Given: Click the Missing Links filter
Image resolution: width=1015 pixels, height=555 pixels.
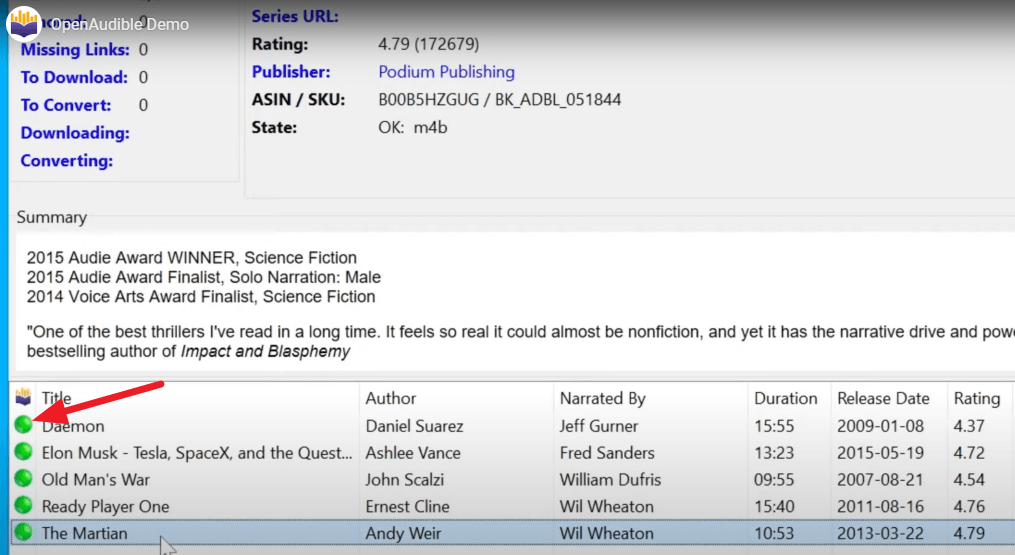Looking at the screenshot, I should click(75, 49).
